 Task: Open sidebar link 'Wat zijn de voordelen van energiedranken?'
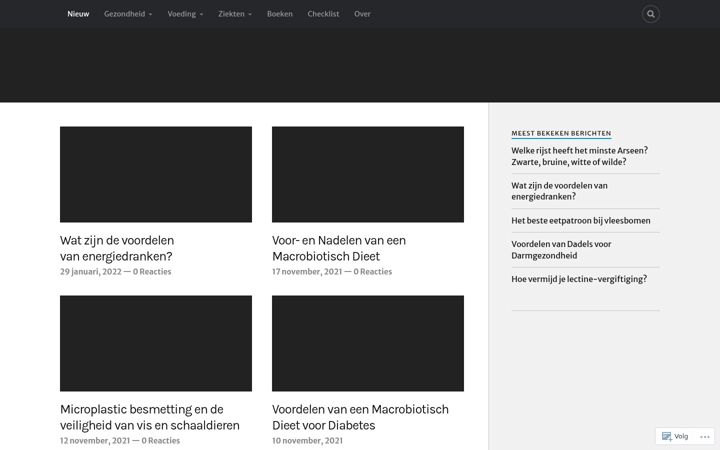coord(559,191)
